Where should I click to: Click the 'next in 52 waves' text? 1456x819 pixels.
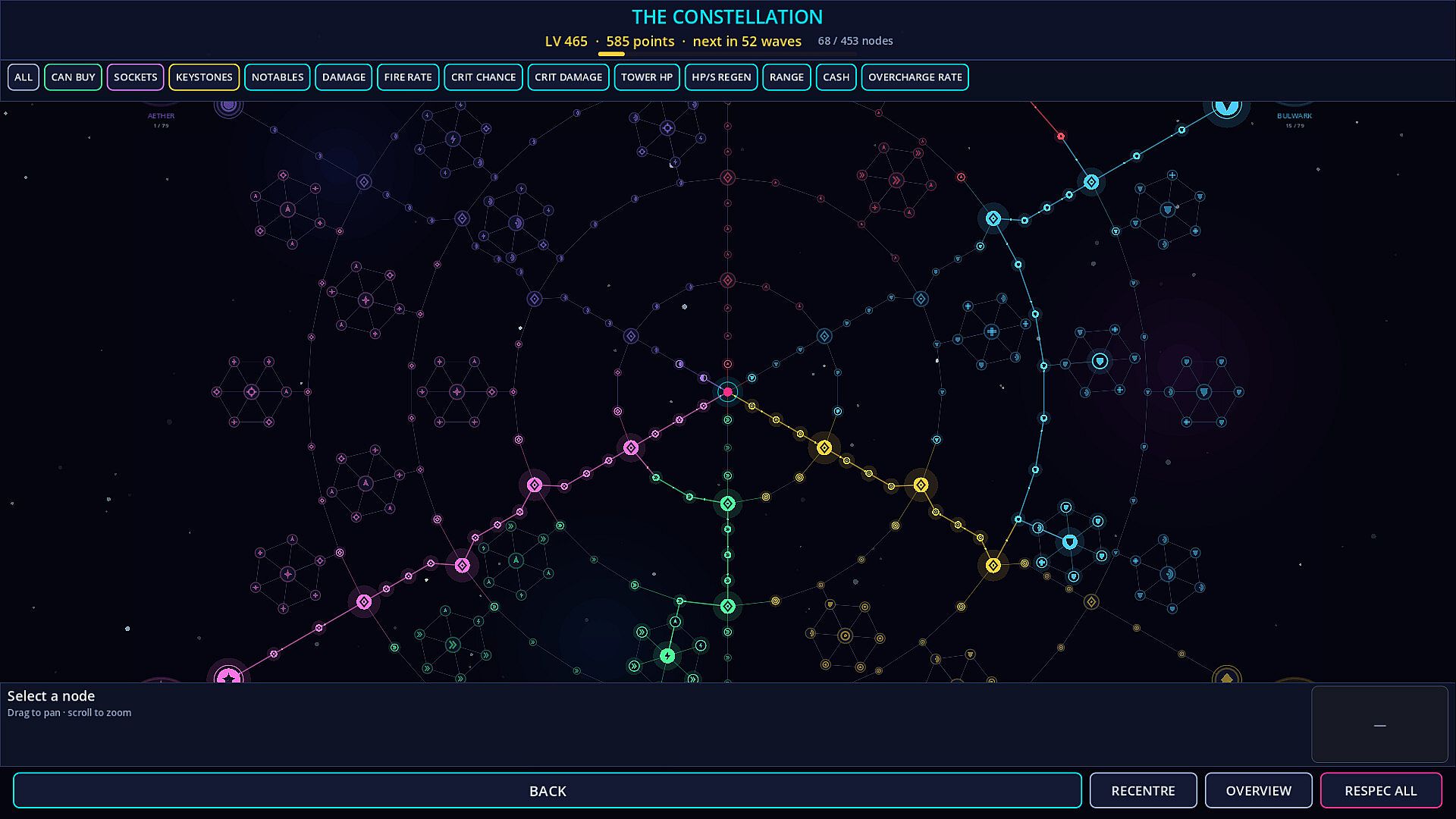pyautogui.click(x=747, y=42)
